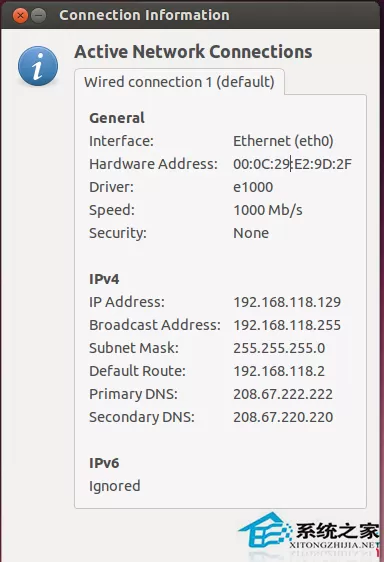Select the speed value 1000 Mb/s
Image resolution: width=384 pixels, height=562 pixels.
tap(268, 210)
